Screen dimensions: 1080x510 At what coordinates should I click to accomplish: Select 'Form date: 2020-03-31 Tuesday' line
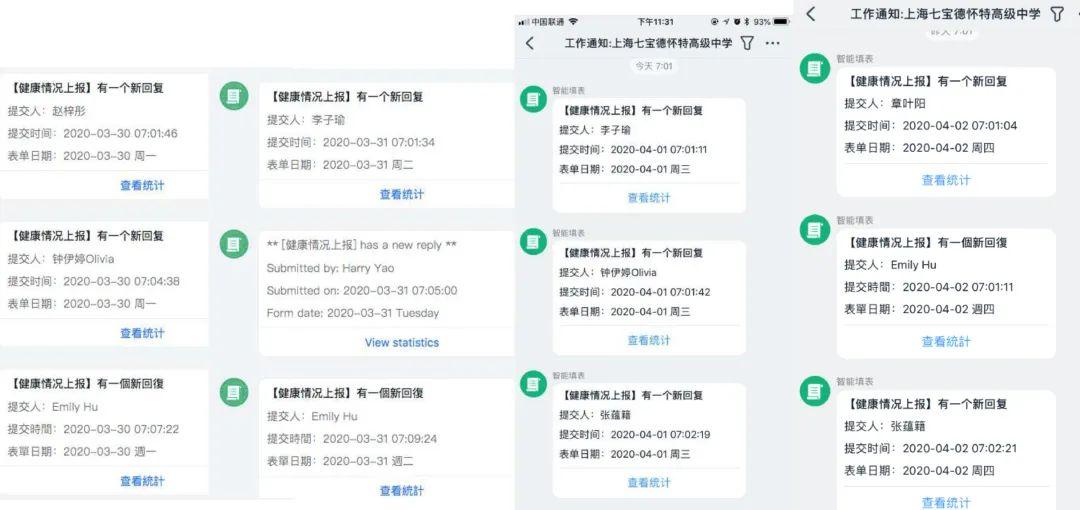353,313
